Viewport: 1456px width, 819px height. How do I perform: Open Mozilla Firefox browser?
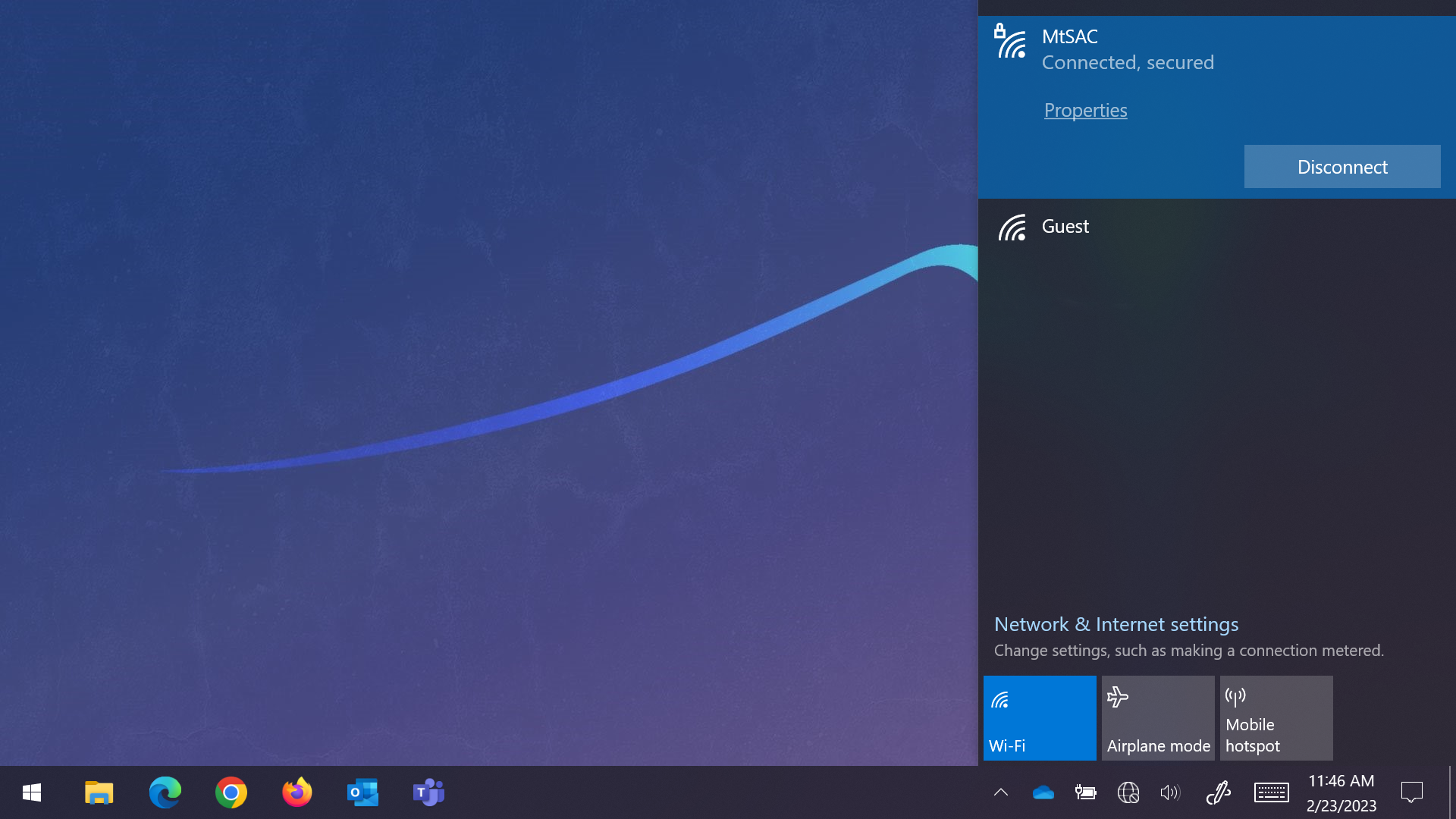297,792
